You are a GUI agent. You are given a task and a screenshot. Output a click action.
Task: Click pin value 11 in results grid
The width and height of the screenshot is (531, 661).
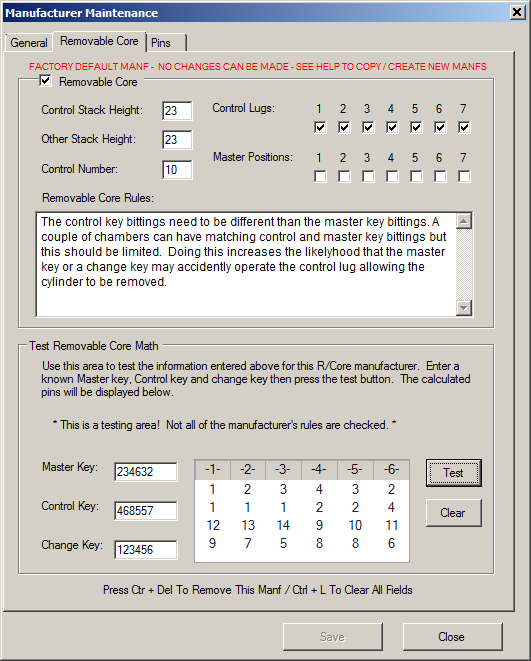(x=392, y=525)
